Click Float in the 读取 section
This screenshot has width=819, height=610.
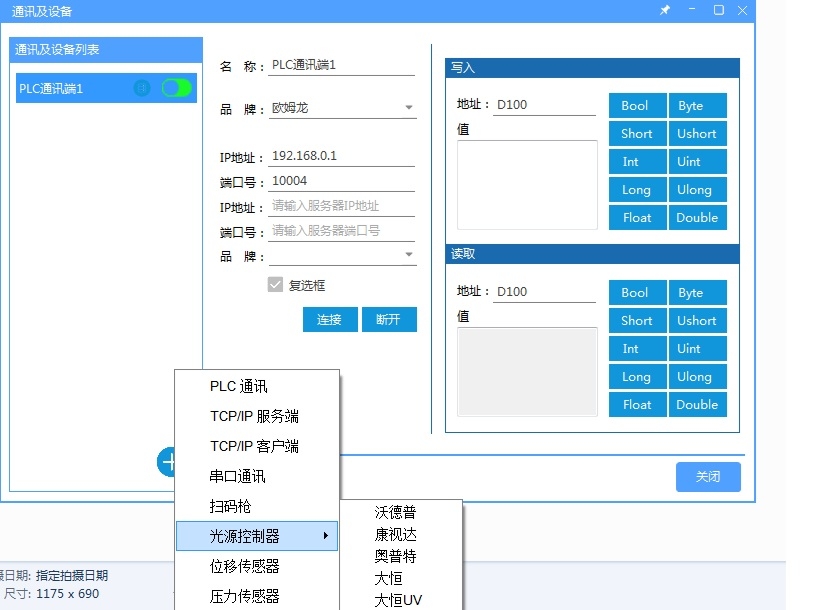(x=637, y=404)
